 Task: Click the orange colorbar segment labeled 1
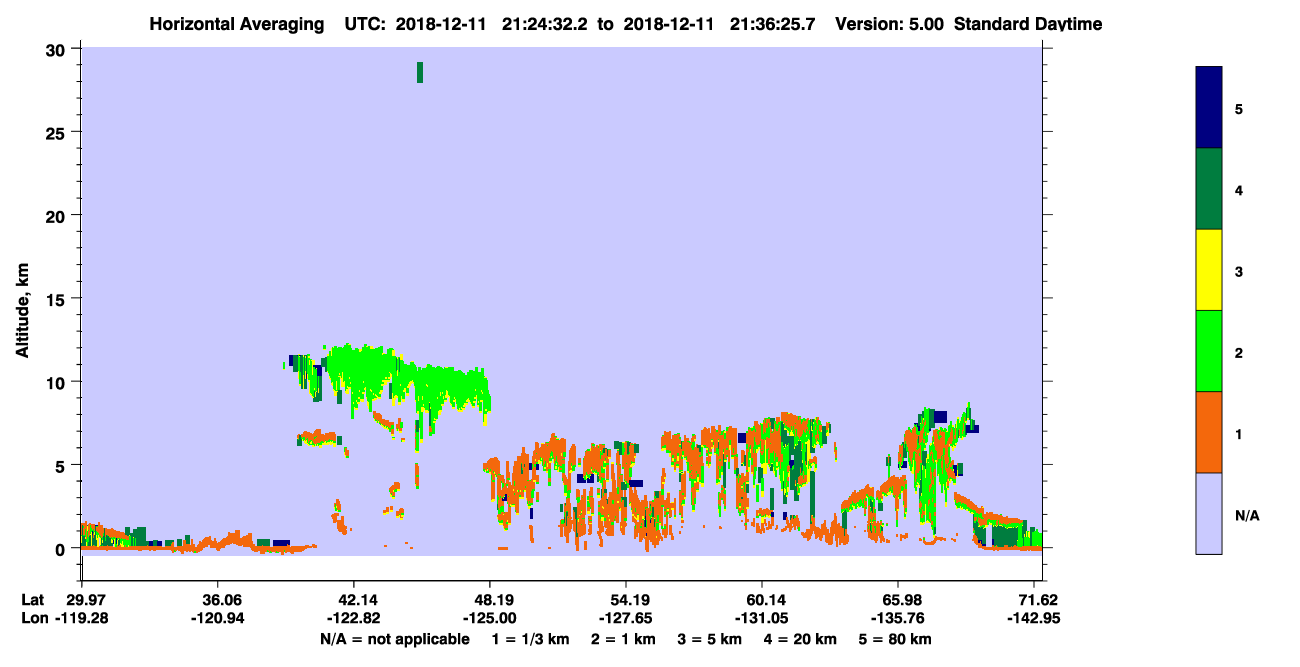1209,432
